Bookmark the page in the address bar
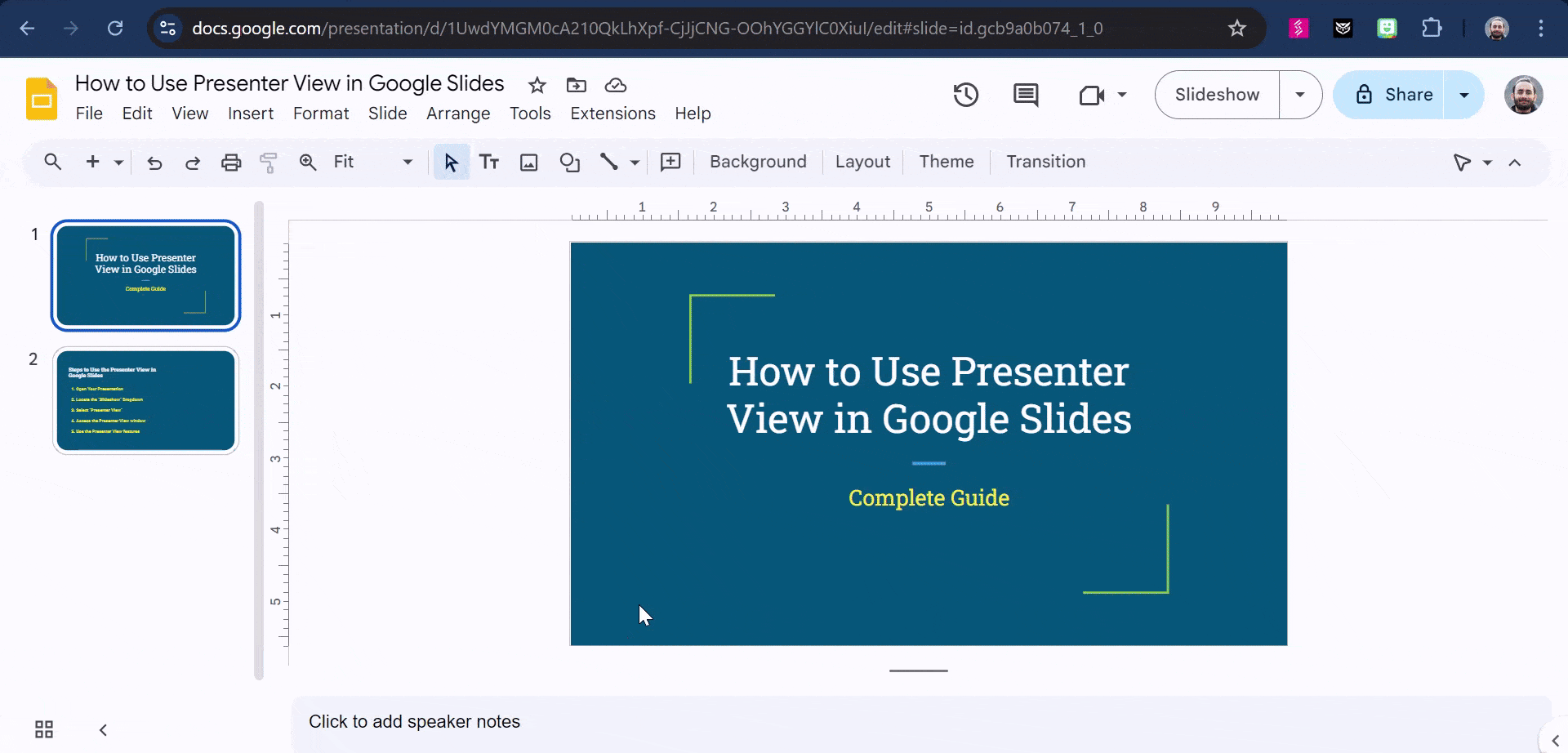This screenshot has height=753, width=1568. click(x=1236, y=28)
